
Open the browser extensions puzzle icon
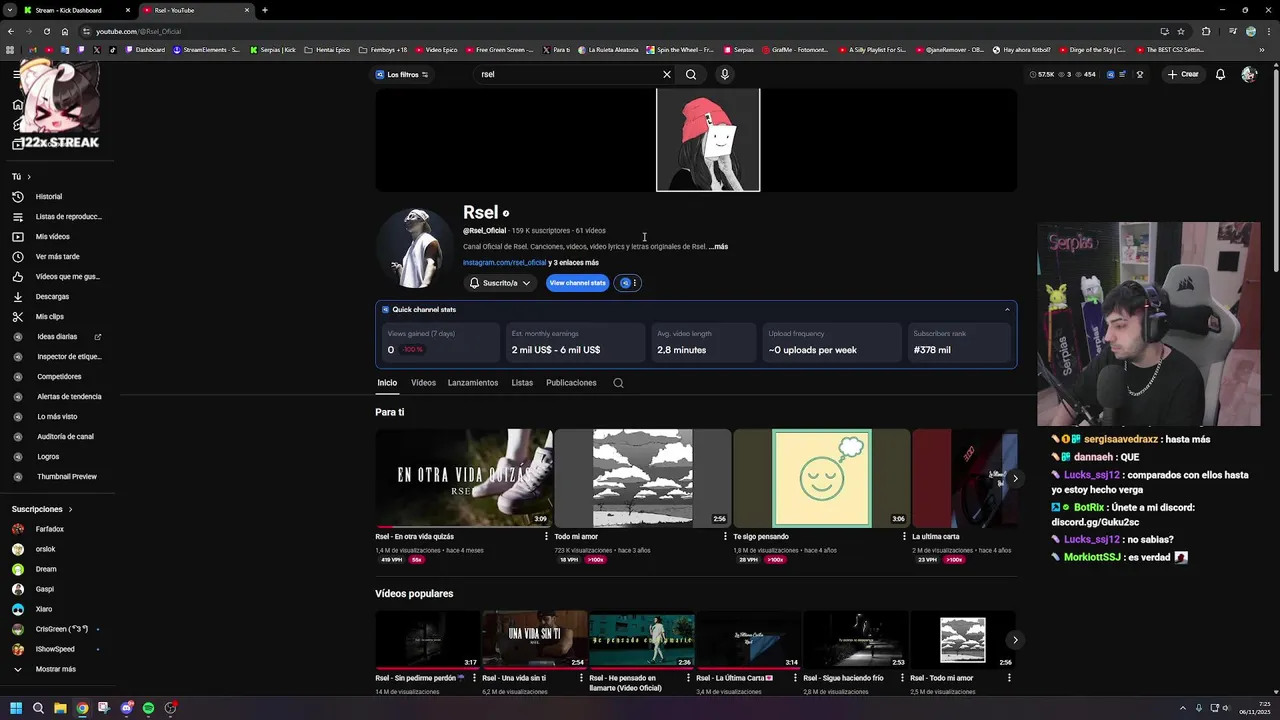(x=1206, y=31)
